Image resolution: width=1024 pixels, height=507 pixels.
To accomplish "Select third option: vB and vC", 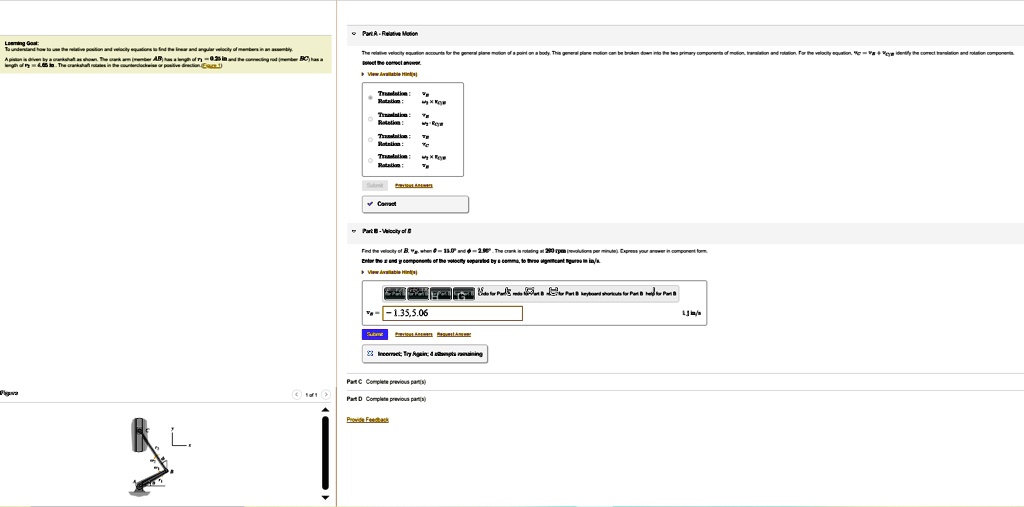I will 370,140.
